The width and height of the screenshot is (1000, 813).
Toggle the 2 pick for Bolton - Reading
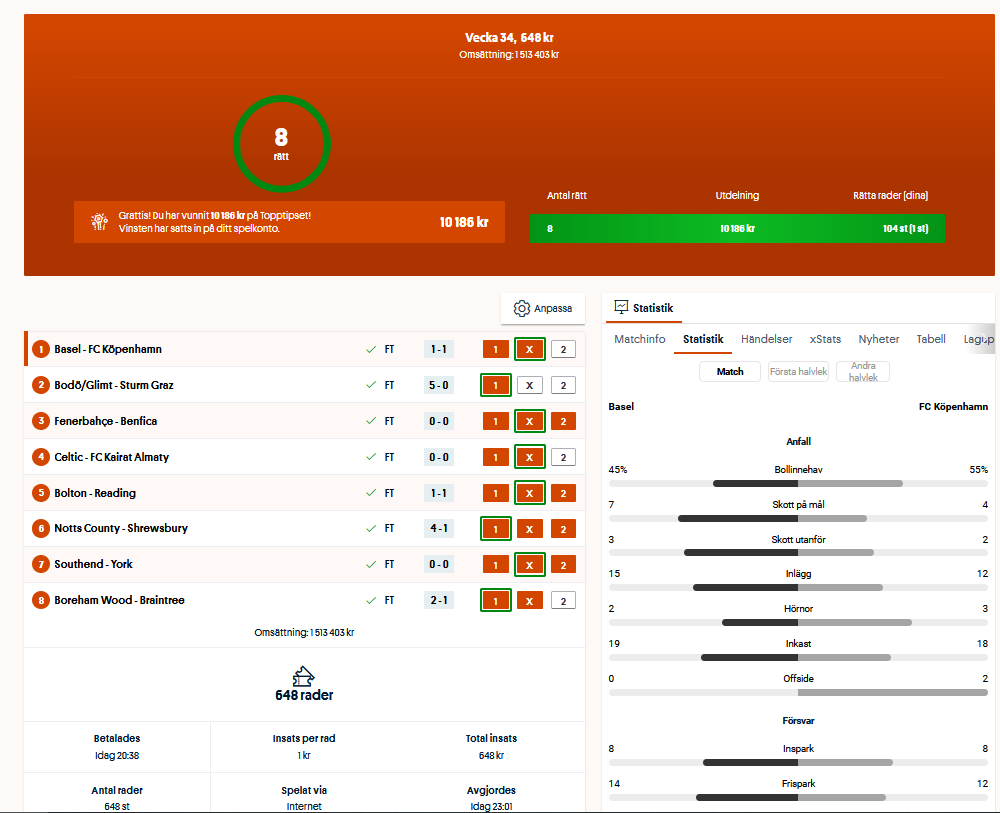pos(563,493)
